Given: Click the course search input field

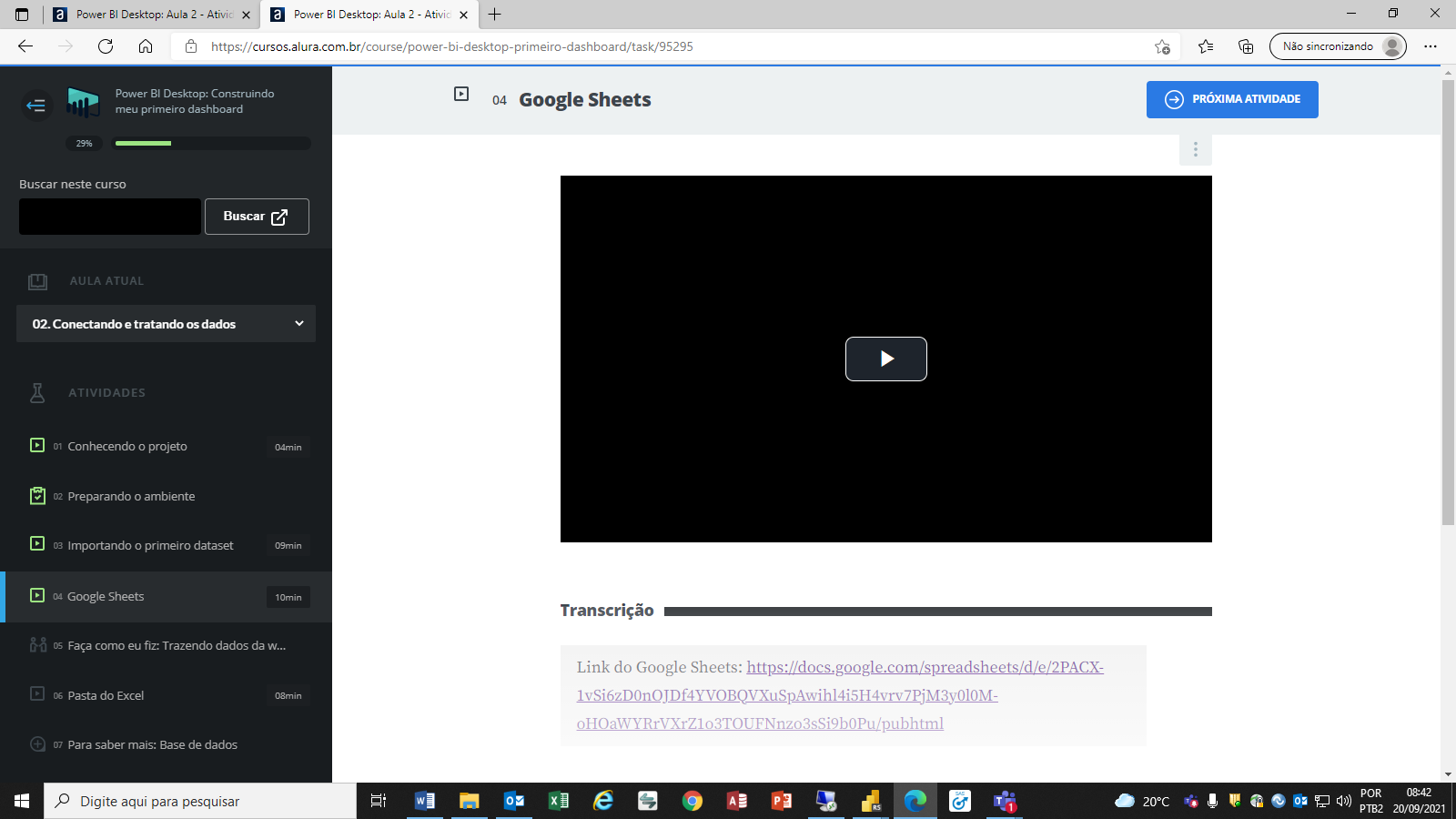Looking at the screenshot, I should coord(110,217).
